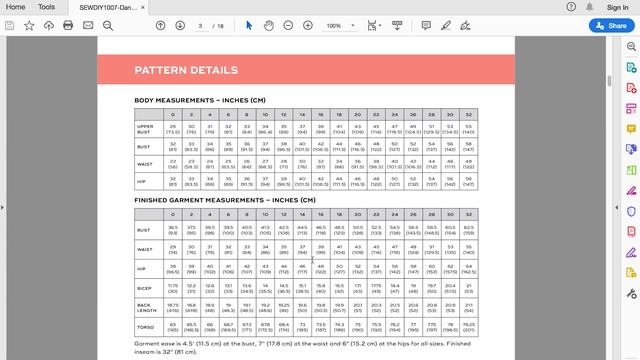Click the TORSO row label
This screenshot has width=640, height=360.
click(x=145, y=327)
